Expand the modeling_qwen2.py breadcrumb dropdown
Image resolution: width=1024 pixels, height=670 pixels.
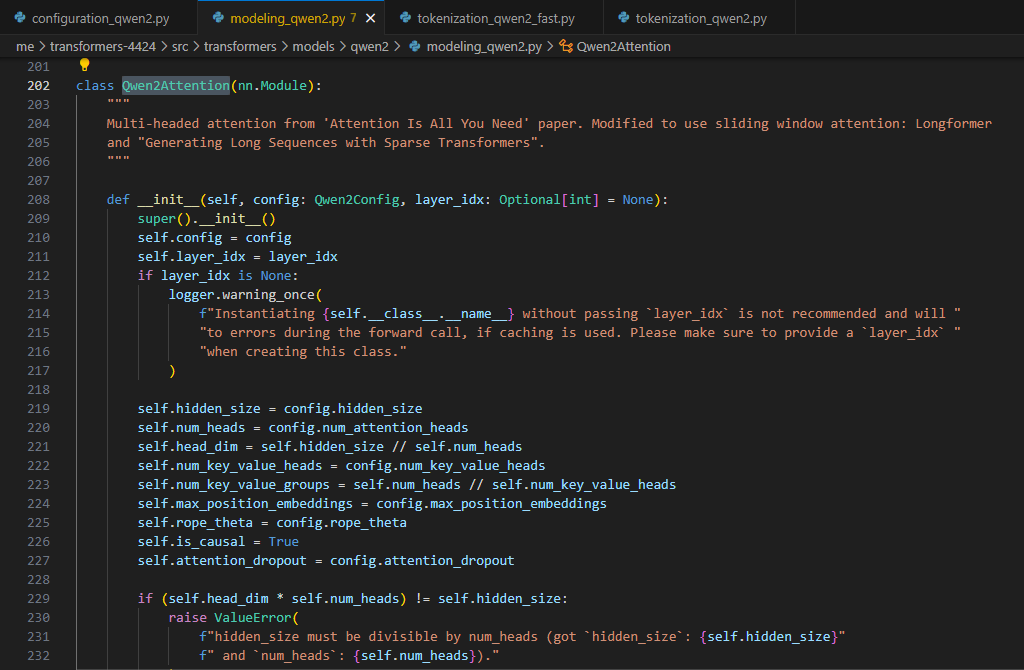(484, 47)
